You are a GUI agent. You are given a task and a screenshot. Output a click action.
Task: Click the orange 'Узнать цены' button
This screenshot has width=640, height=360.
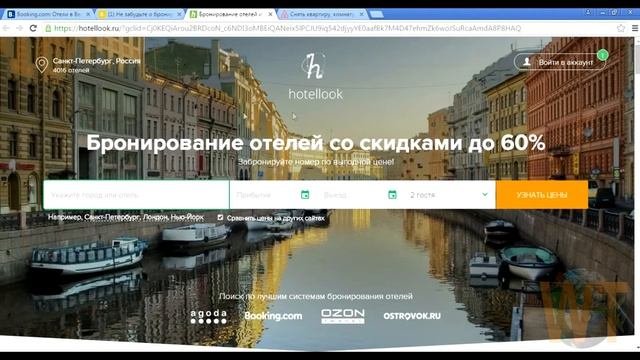(542, 195)
